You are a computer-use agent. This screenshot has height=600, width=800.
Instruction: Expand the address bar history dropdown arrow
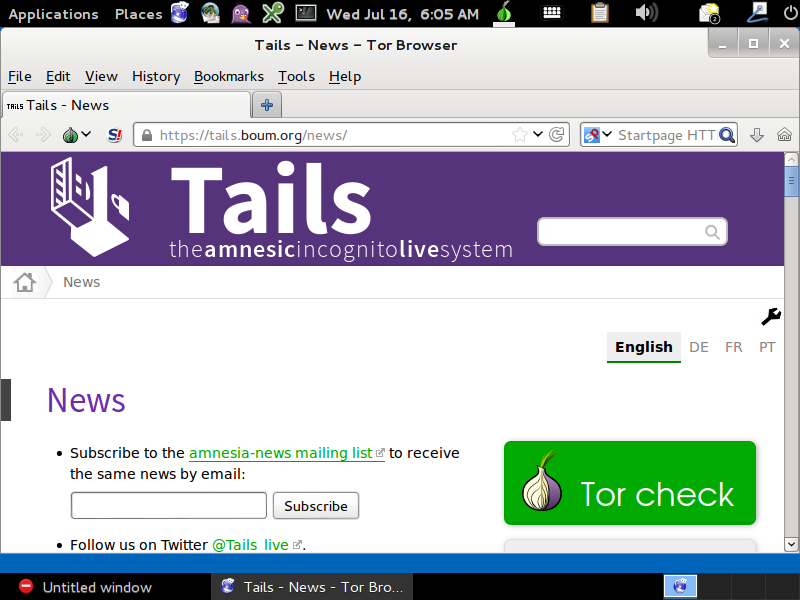pos(538,134)
